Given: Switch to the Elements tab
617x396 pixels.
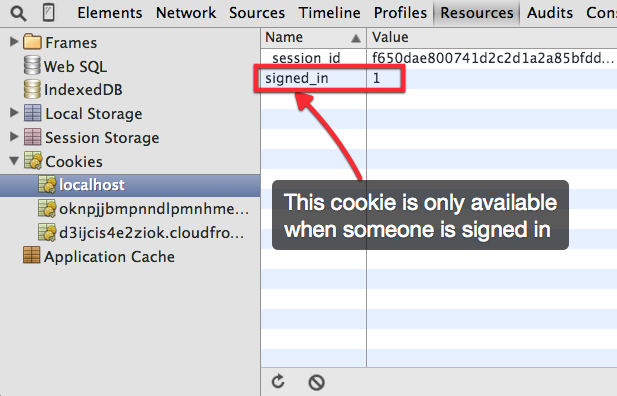Looking at the screenshot, I should [109, 13].
